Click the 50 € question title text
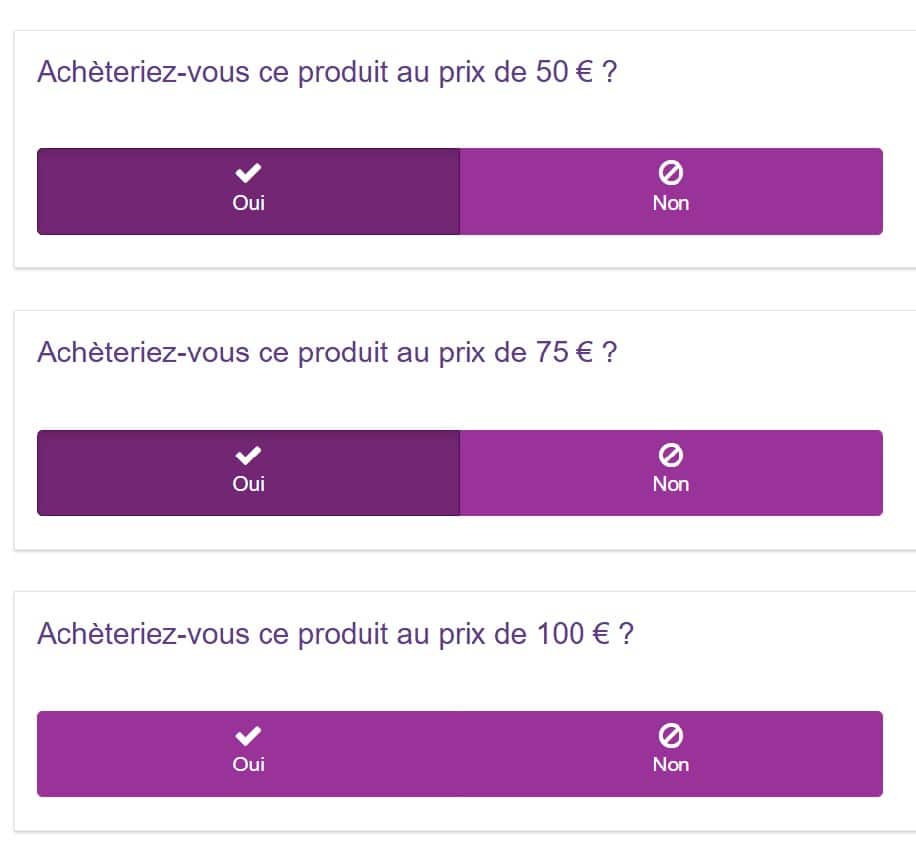Image resolution: width=916 pixels, height=862 pixels. coord(326,73)
